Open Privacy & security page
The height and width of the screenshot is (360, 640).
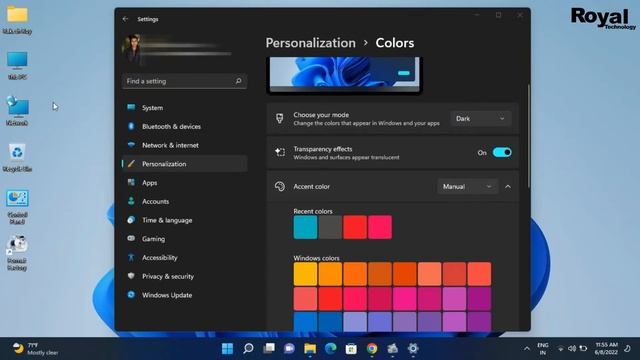pos(184,276)
